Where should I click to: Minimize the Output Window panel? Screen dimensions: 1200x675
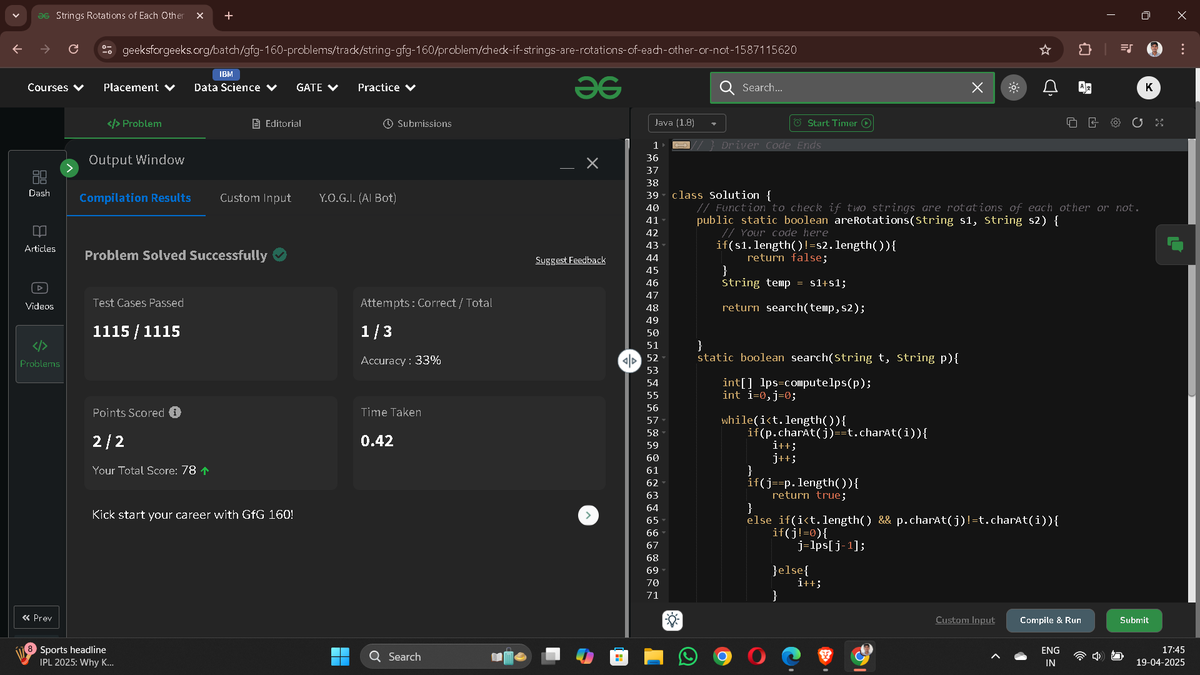[566, 167]
